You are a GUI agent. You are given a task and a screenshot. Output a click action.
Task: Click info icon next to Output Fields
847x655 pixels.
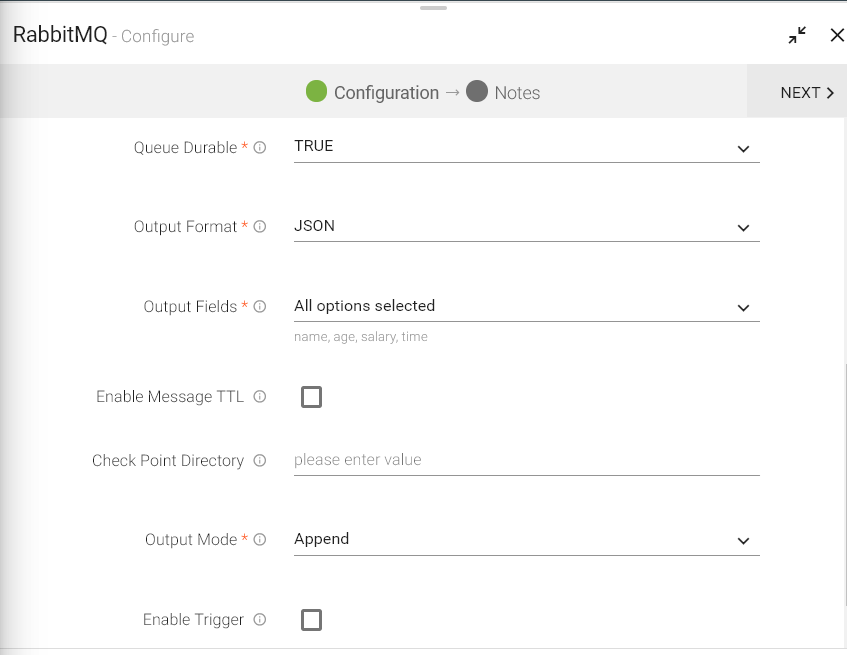(x=260, y=307)
